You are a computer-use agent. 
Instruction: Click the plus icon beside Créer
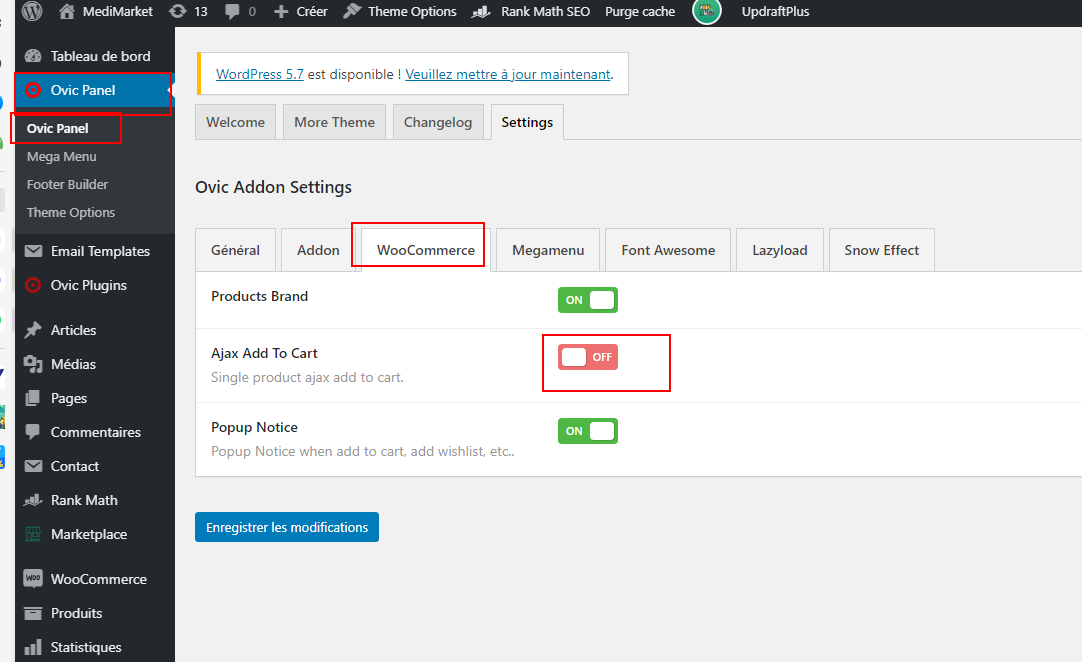pyautogui.click(x=281, y=12)
